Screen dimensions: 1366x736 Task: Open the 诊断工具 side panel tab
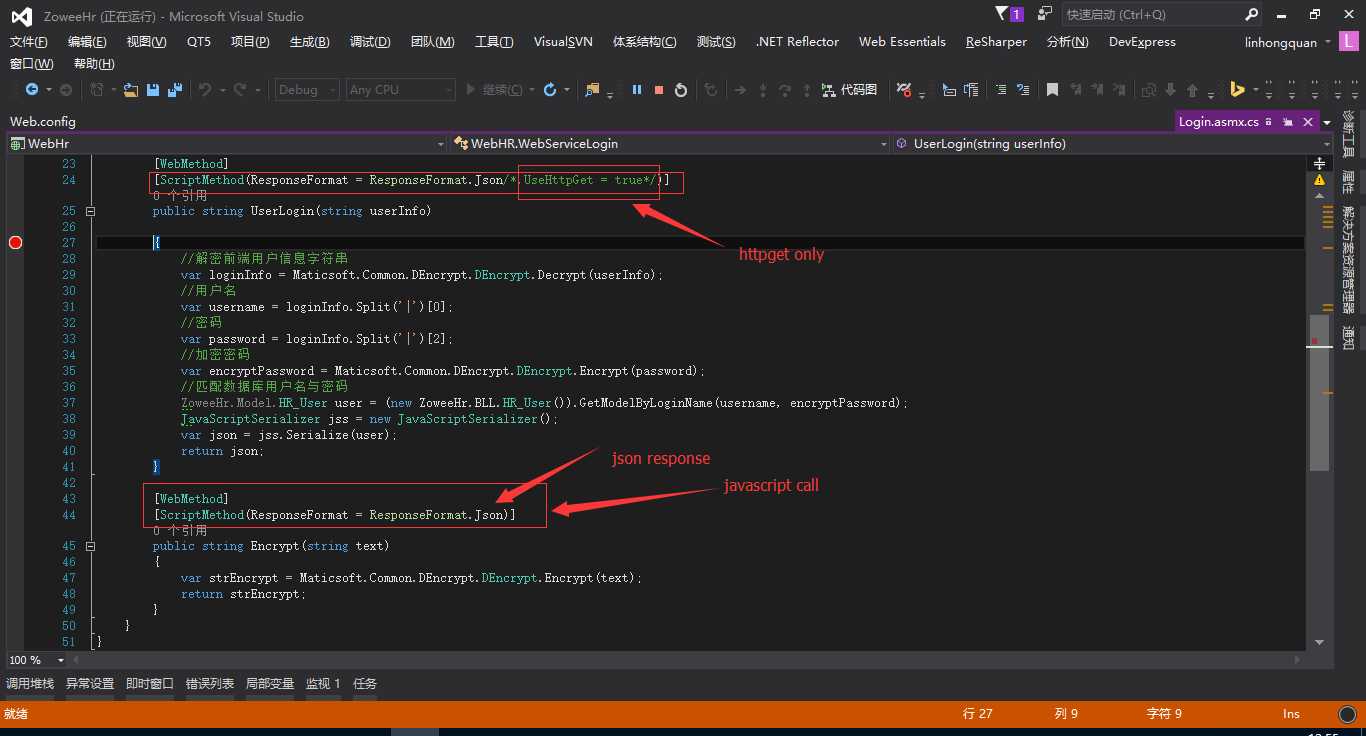(1348, 134)
